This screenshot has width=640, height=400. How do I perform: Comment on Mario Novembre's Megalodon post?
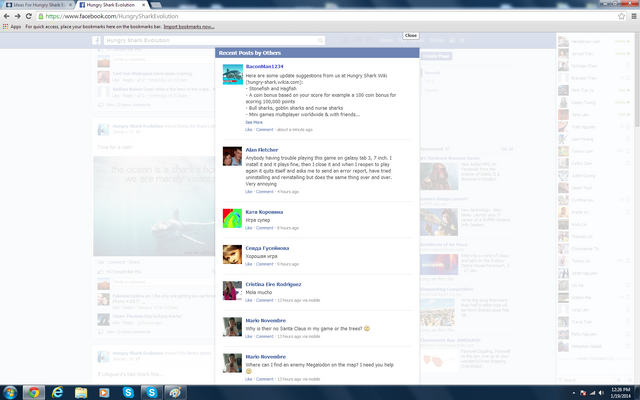click(264, 379)
